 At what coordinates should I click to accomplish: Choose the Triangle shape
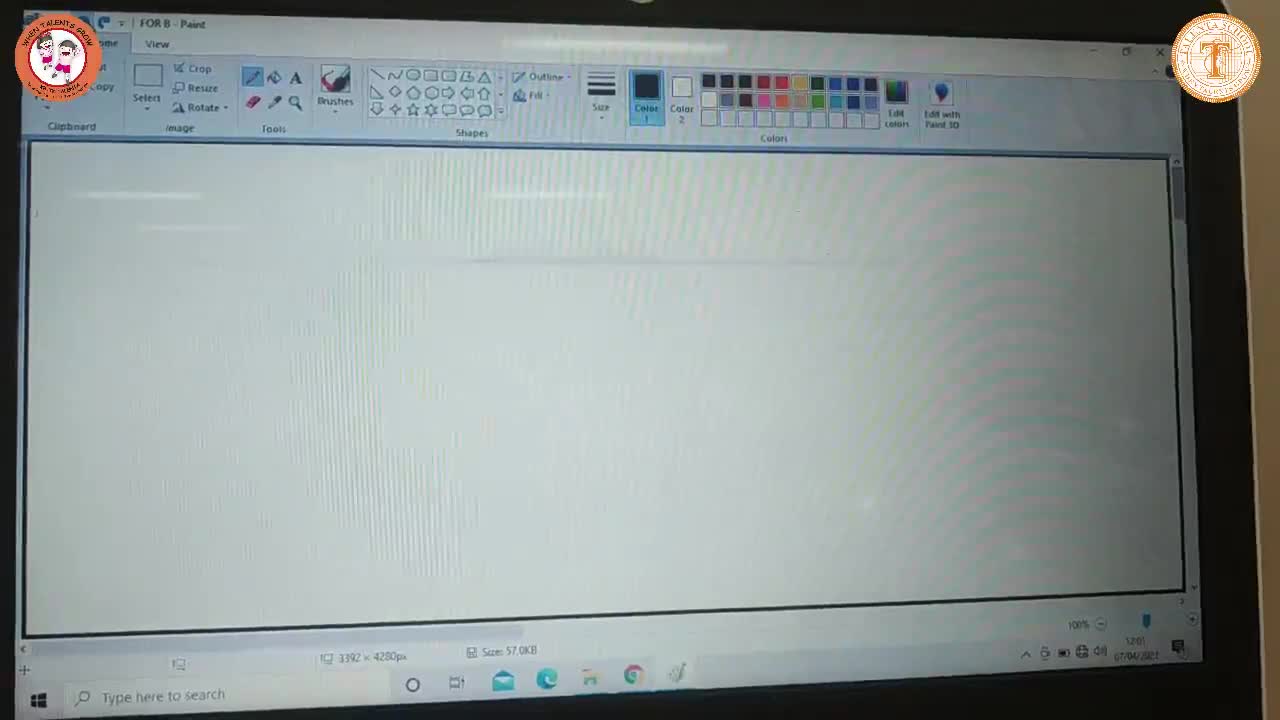(484, 77)
